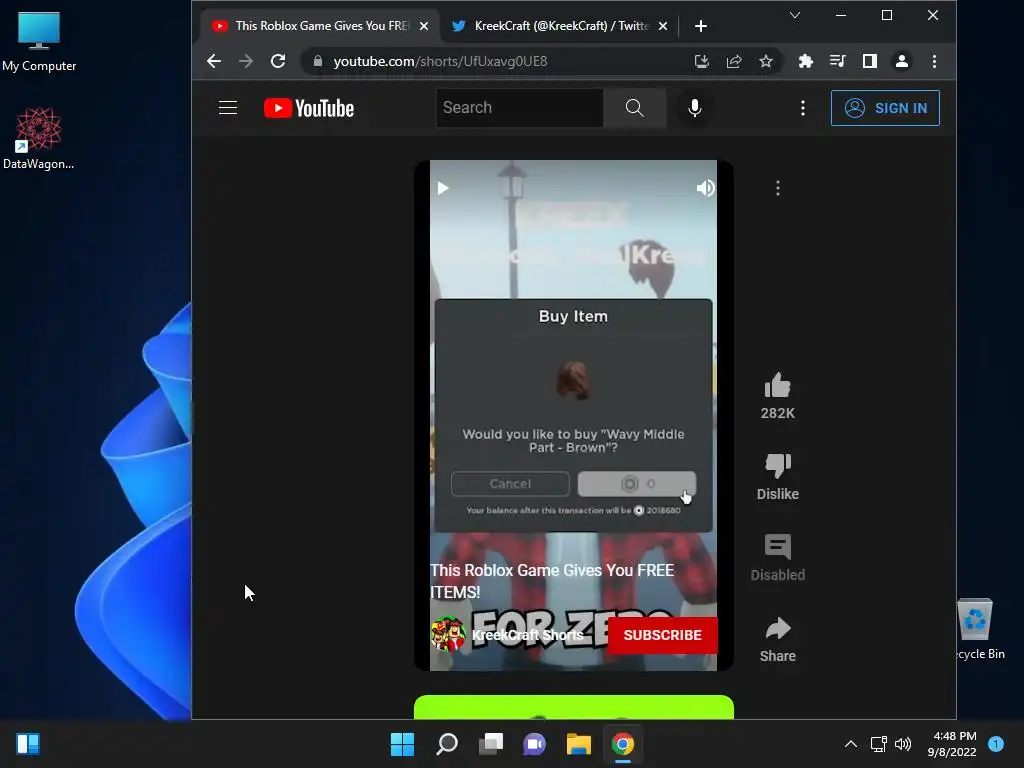
Task: Open network status tray icon
Action: coord(878,744)
